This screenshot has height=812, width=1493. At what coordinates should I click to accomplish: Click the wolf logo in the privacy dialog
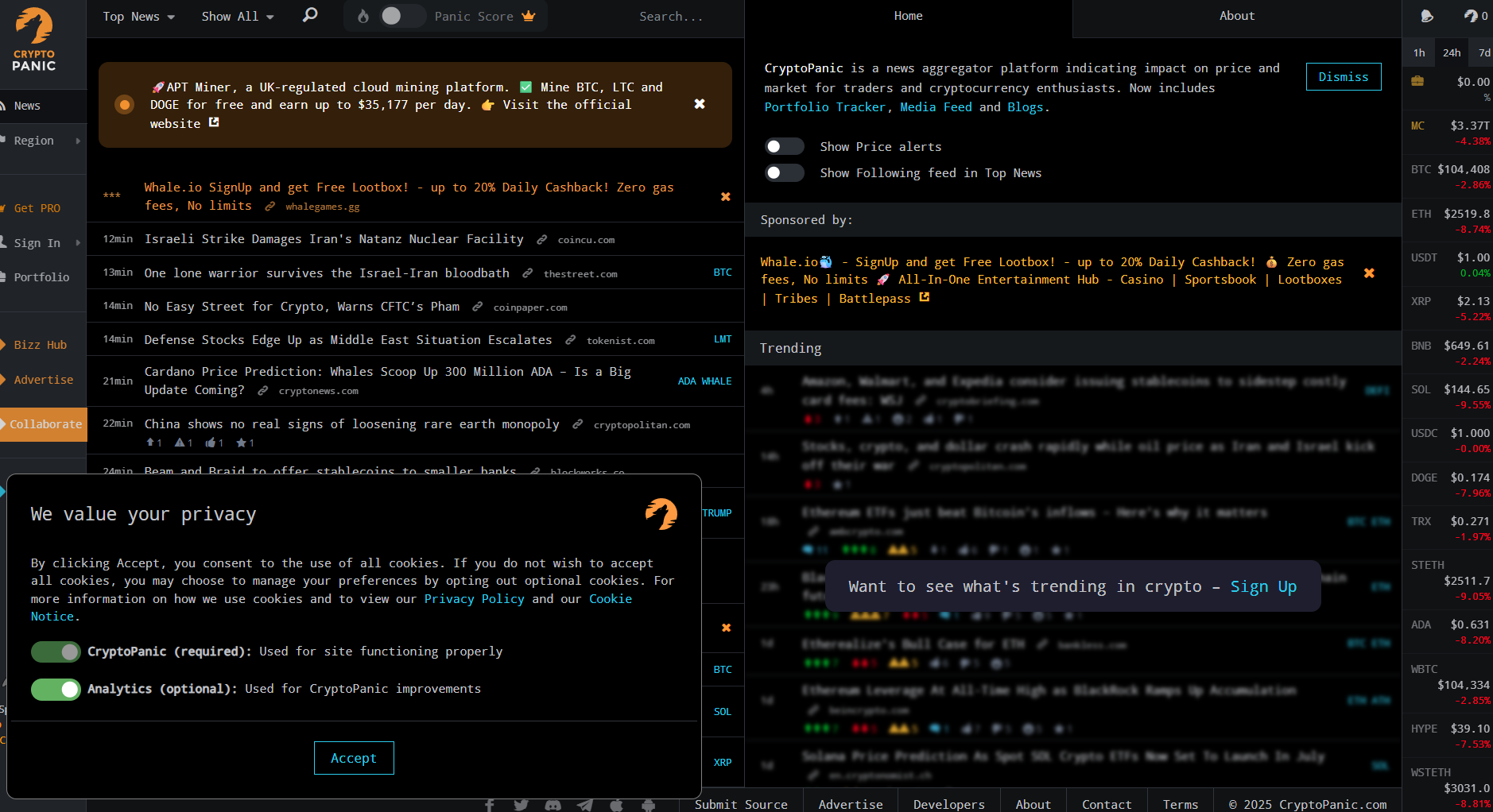tap(661, 514)
